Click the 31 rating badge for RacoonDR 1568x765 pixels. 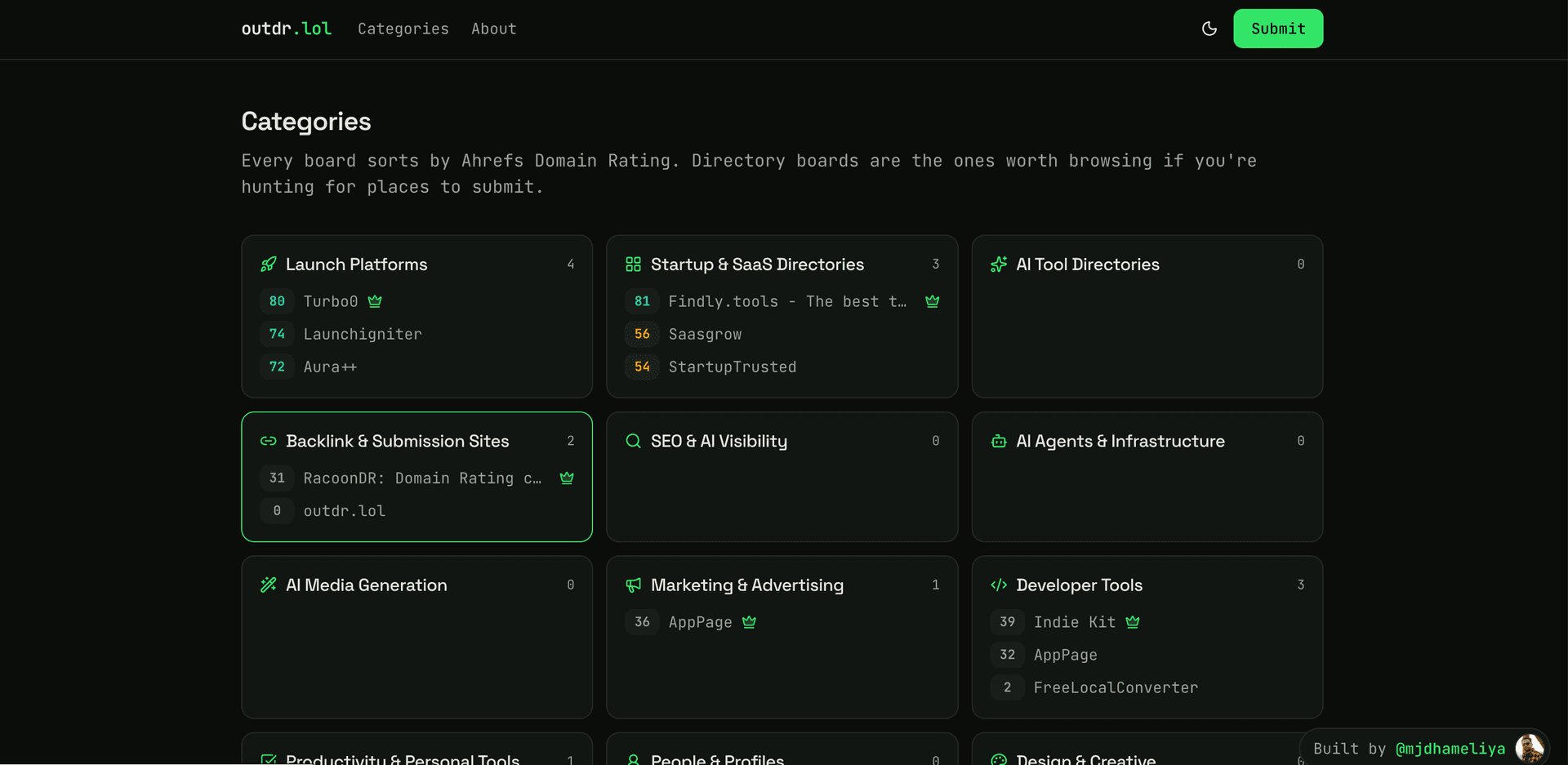point(277,478)
